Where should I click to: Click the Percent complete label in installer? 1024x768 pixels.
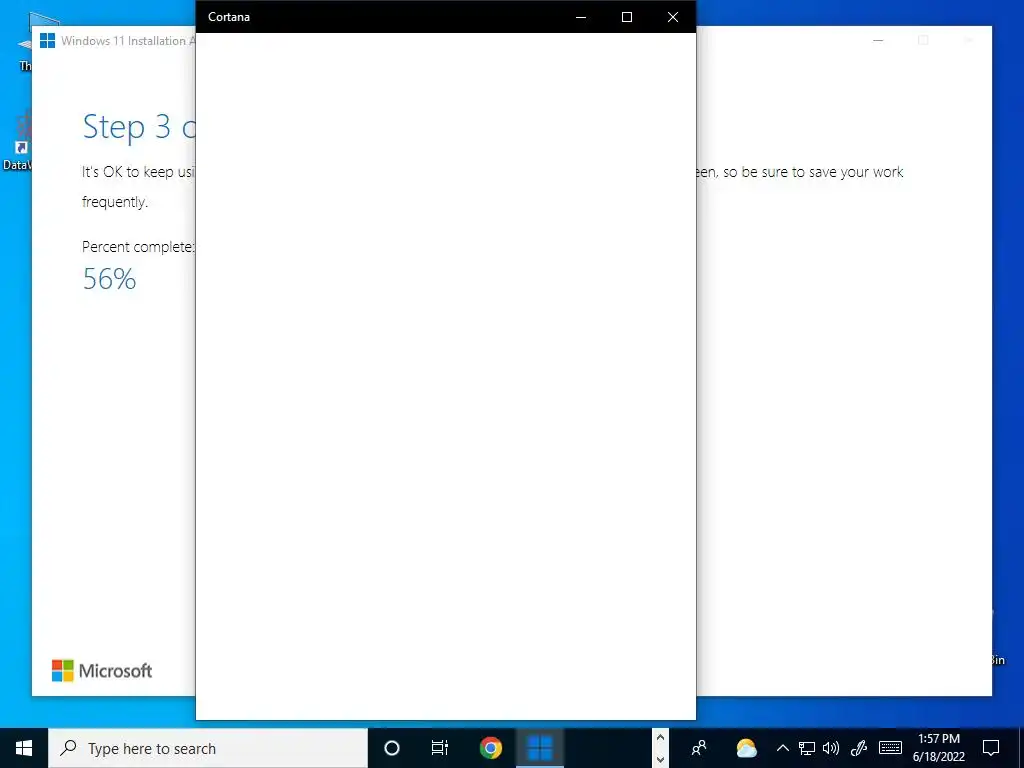pos(138,247)
